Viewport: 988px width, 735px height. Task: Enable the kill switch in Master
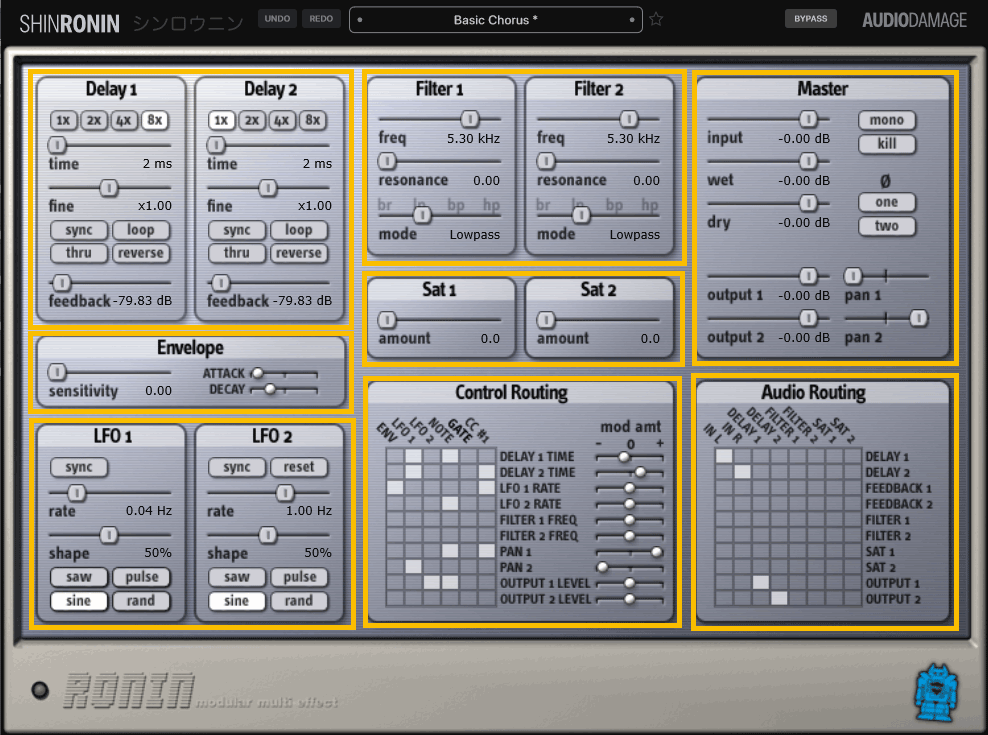887,144
